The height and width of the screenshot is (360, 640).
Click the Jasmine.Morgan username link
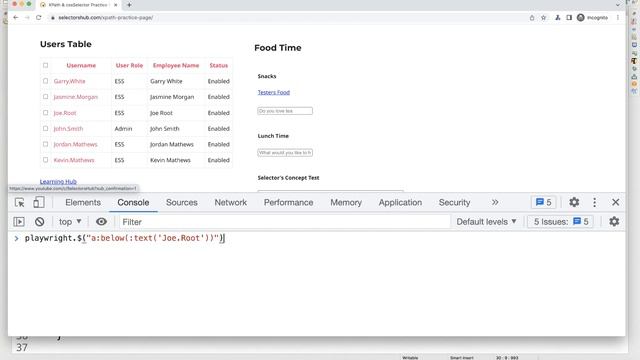76,97
